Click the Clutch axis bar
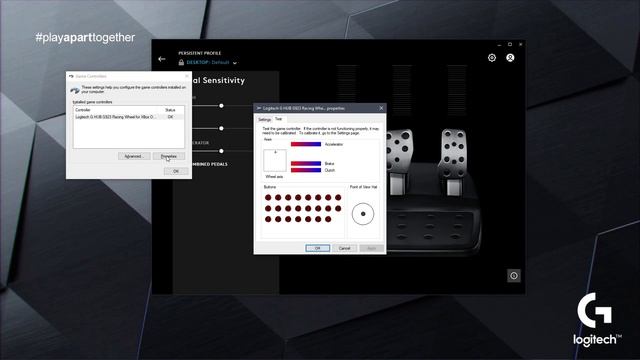Viewport: 640px width, 360px height. click(x=306, y=170)
